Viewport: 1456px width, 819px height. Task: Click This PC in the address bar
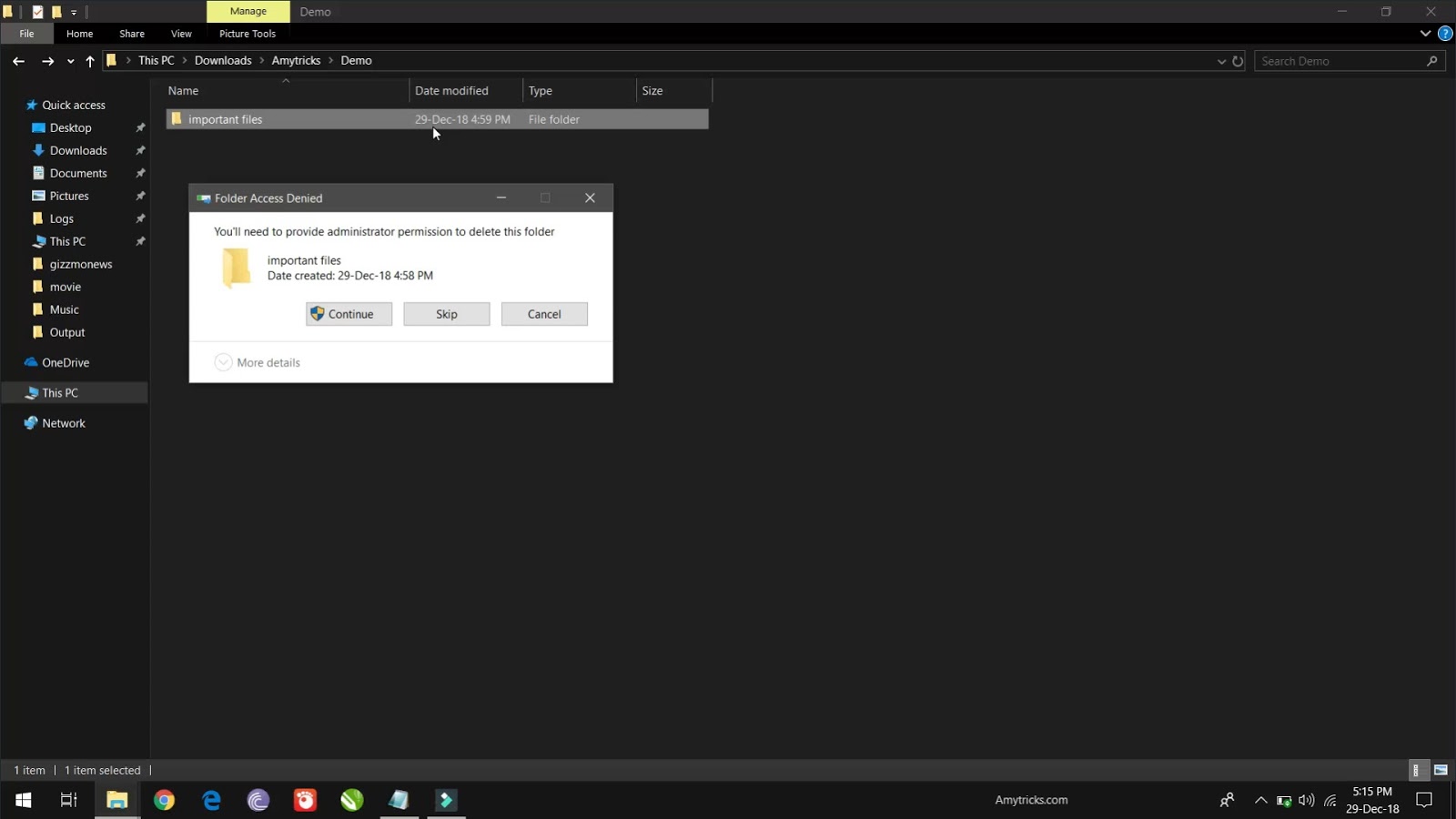point(156,60)
